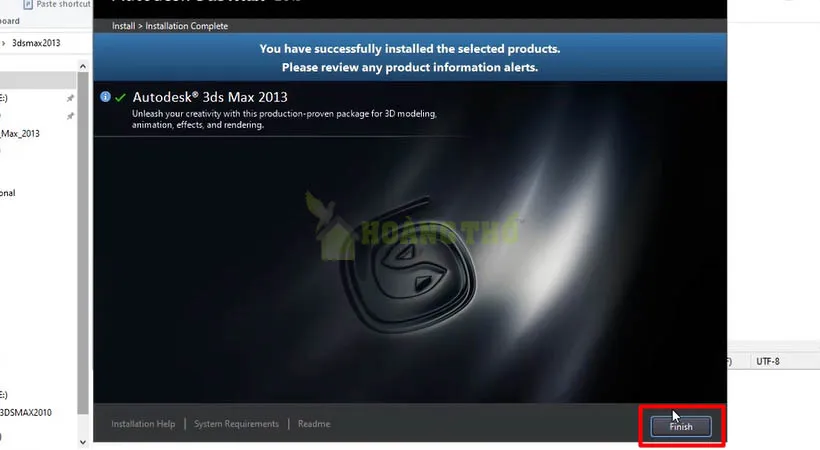
Task: Click the successfully installed message banner text
Action: click(x=409, y=58)
